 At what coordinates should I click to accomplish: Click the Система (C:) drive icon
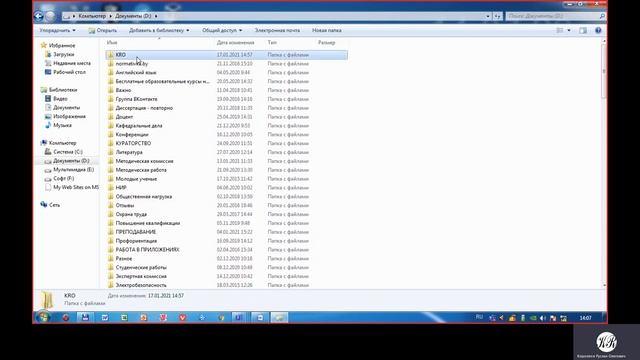48,152
